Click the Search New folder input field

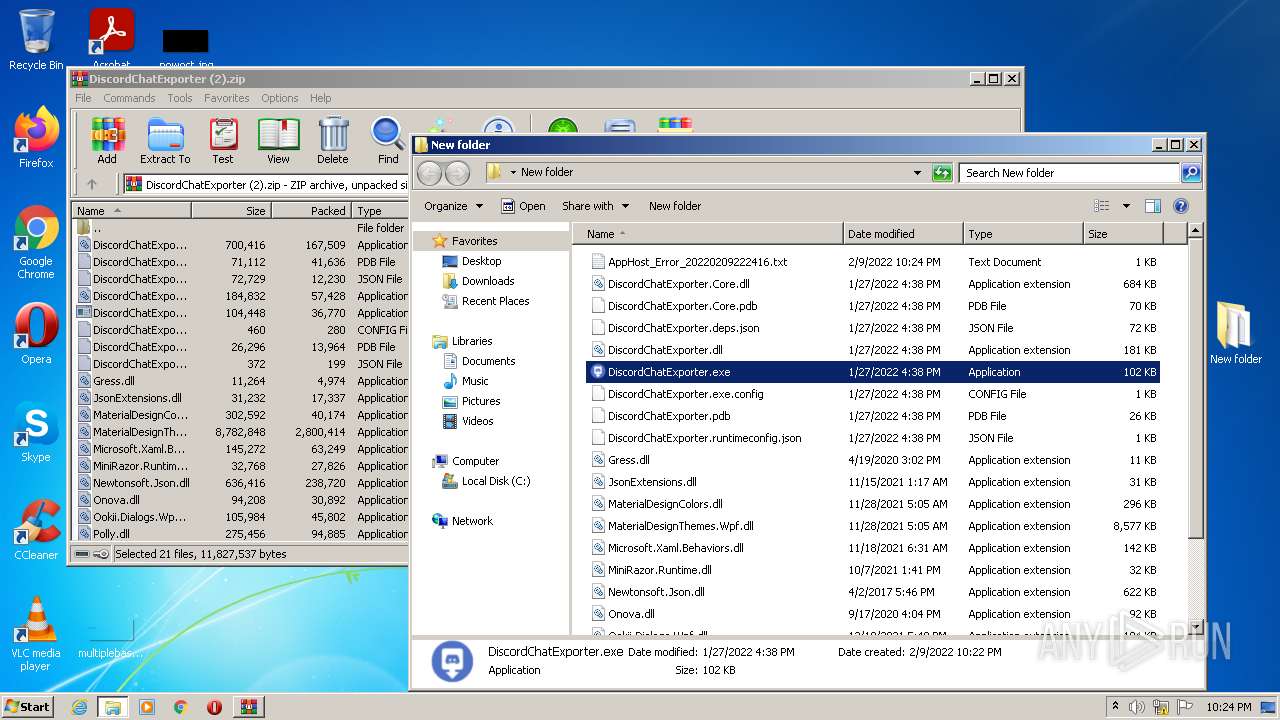pos(1069,173)
